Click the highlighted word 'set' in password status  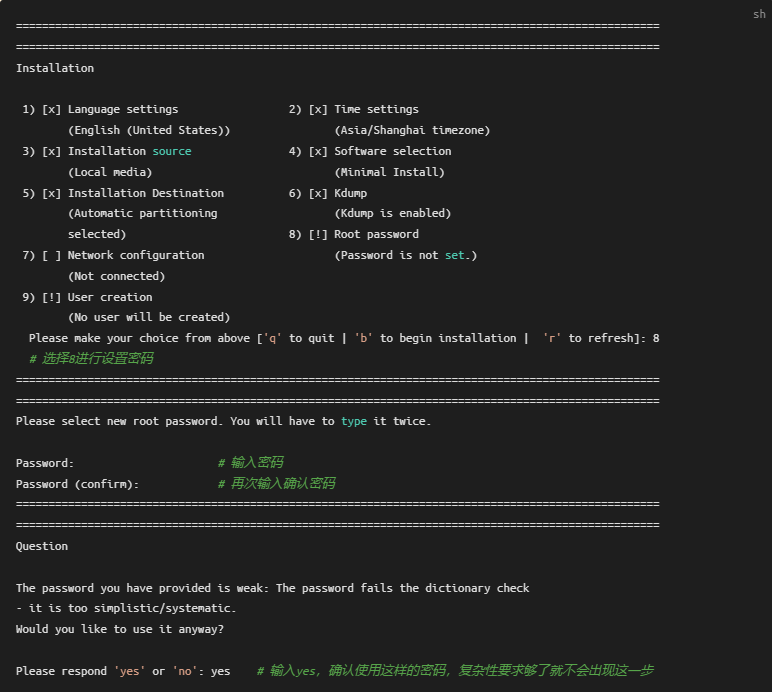point(454,255)
